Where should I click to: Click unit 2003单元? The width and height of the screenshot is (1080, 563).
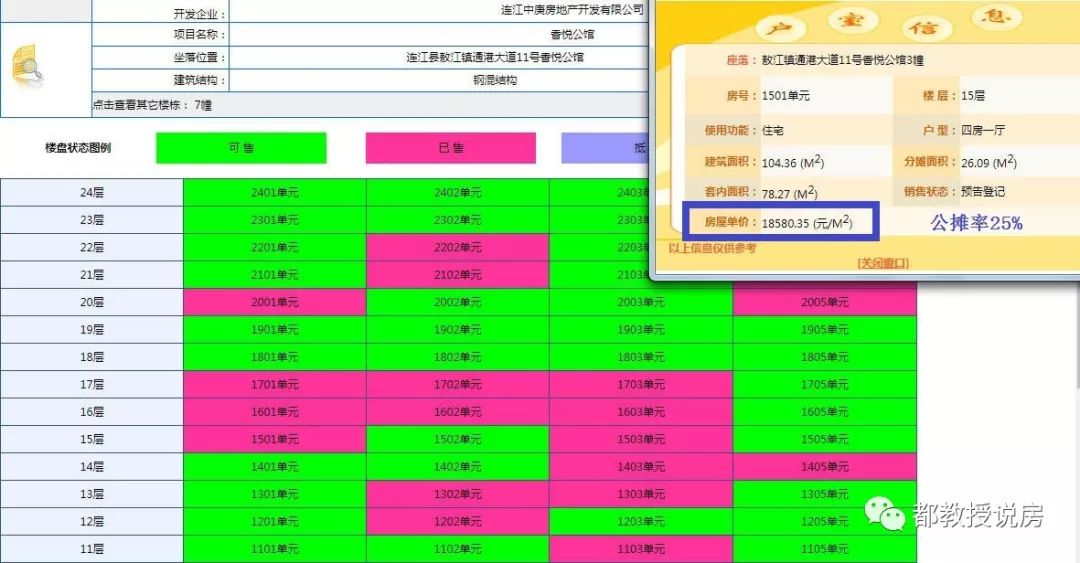click(x=641, y=303)
